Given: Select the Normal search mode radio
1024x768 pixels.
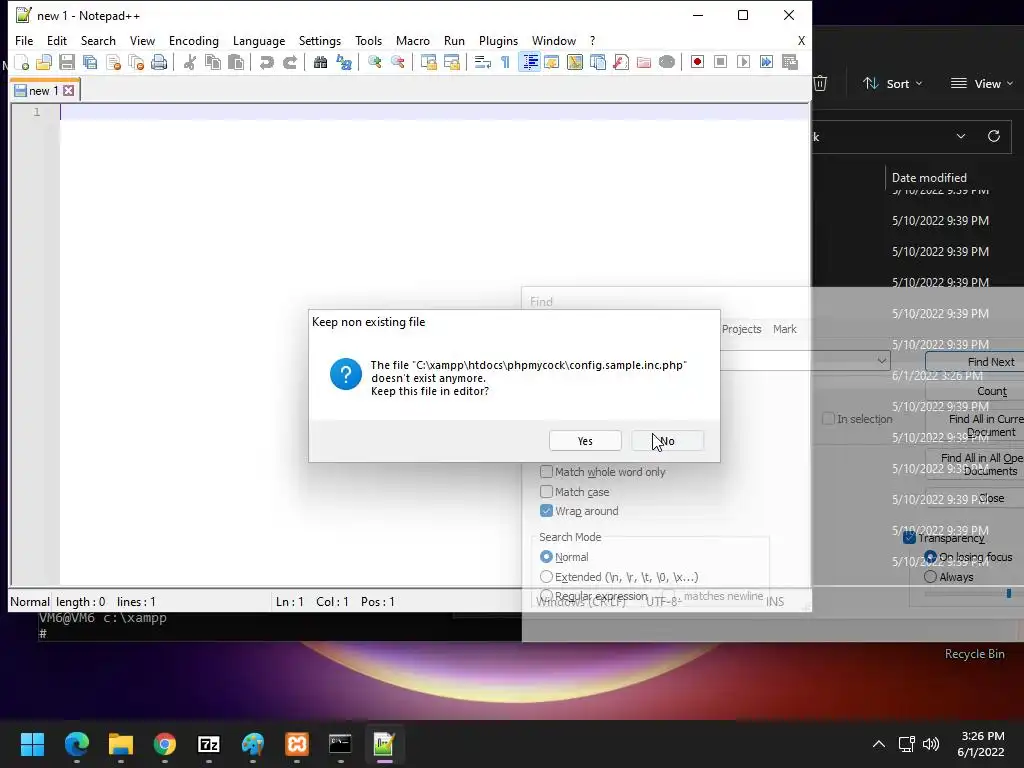Looking at the screenshot, I should tap(547, 557).
